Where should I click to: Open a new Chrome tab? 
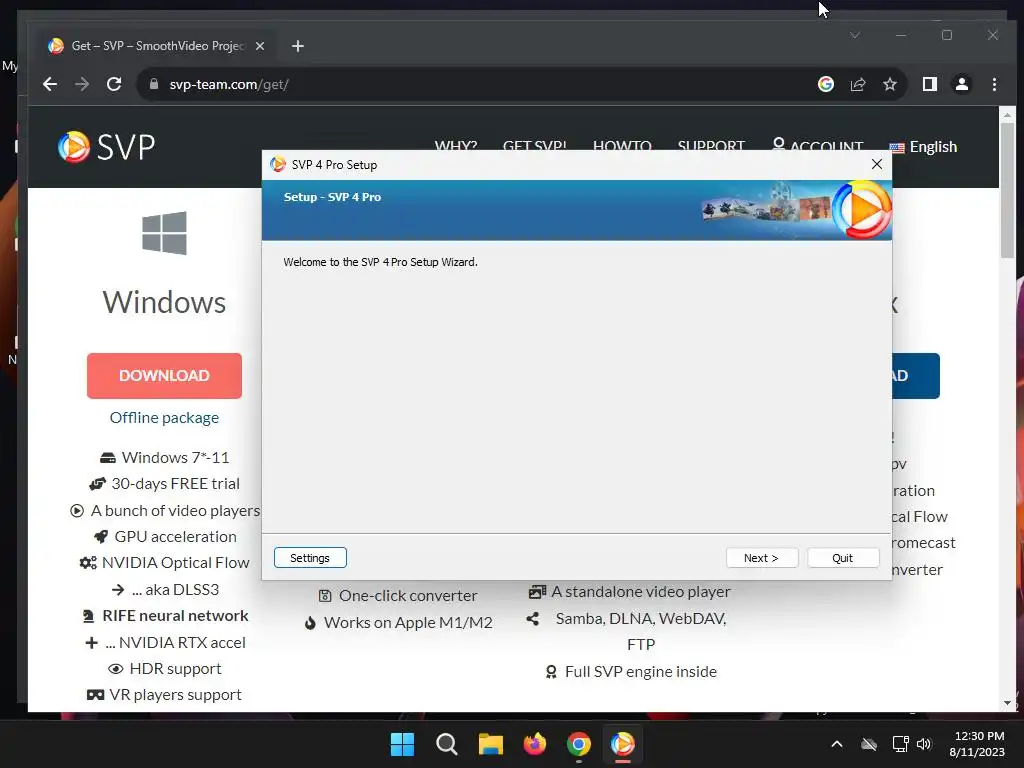298,46
